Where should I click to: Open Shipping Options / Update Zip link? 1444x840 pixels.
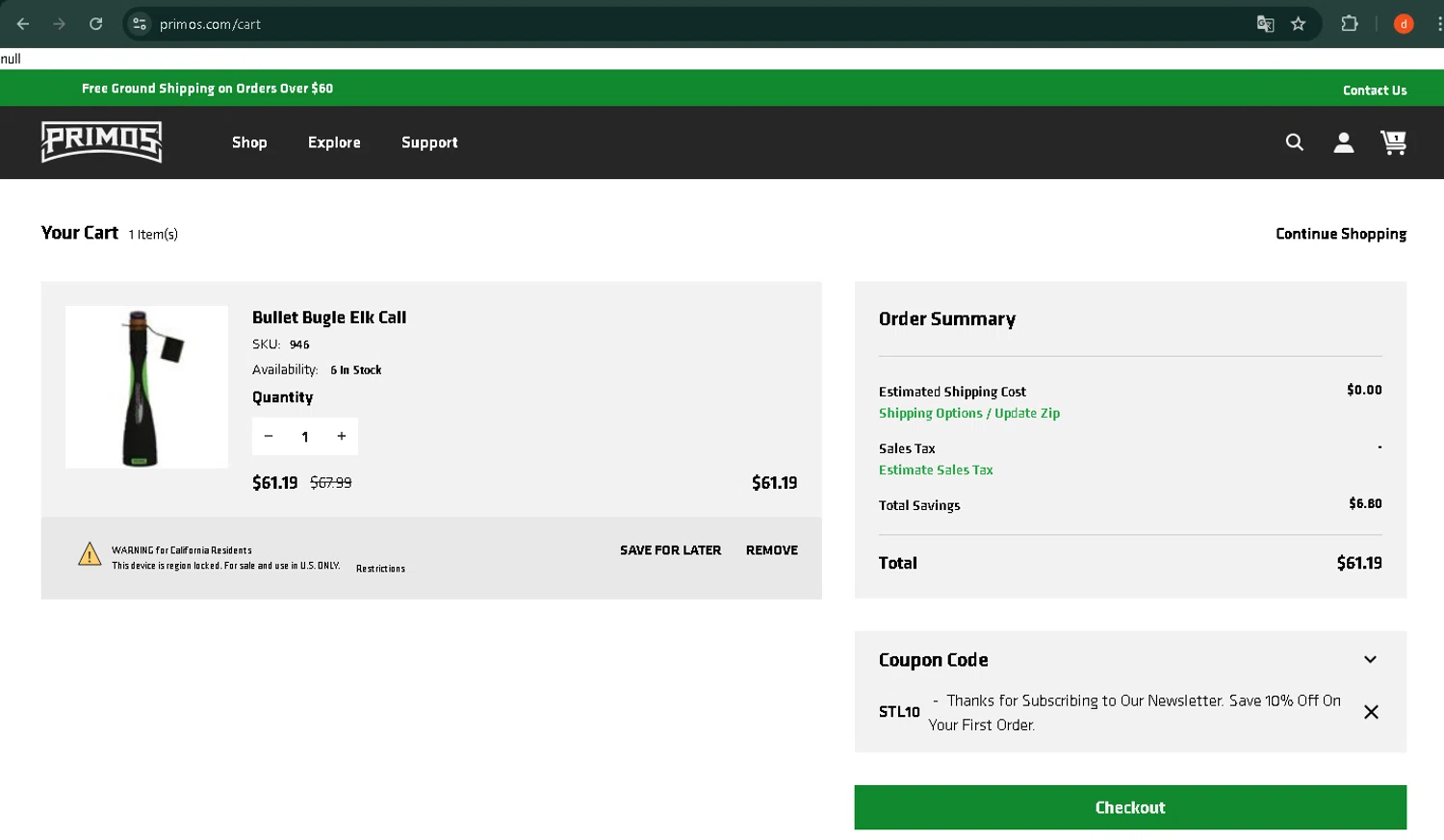click(x=969, y=413)
